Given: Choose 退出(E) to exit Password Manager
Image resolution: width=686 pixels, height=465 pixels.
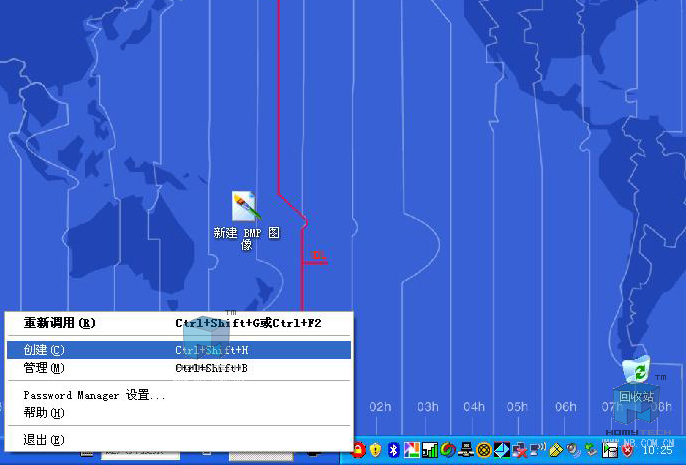Looking at the screenshot, I should pyautogui.click(x=44, y=439).
